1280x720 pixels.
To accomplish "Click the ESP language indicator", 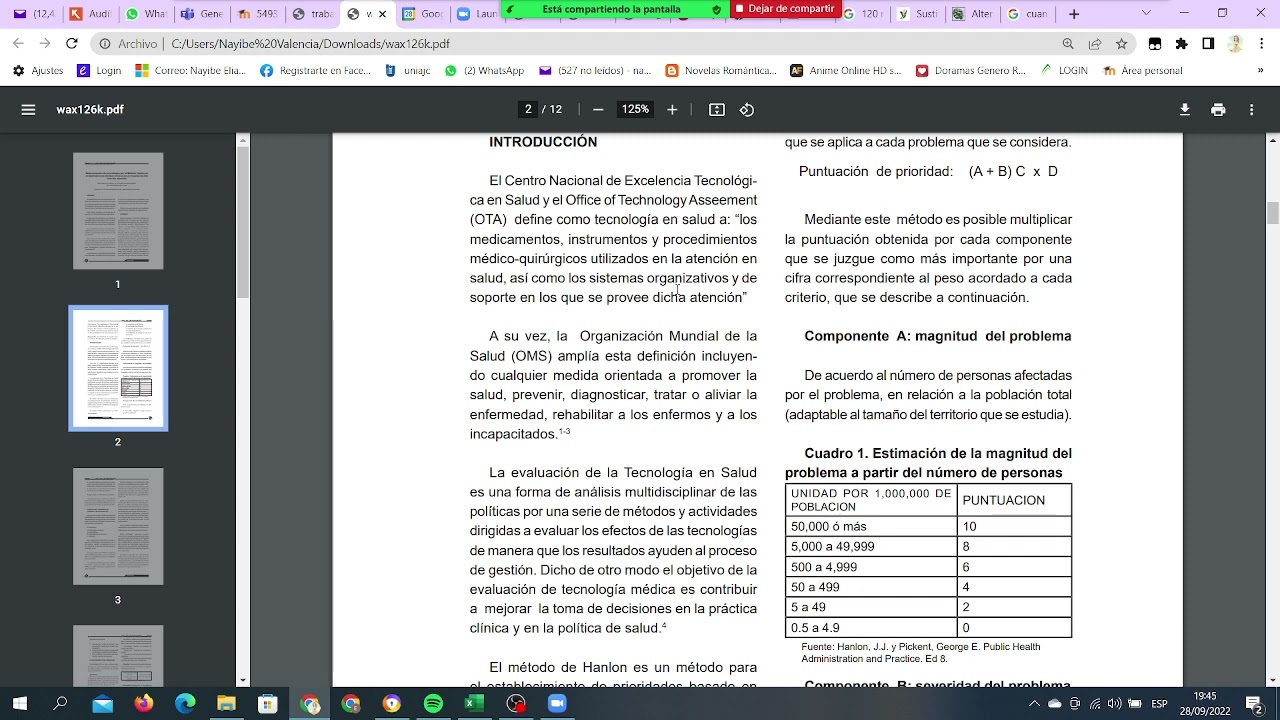I will (x=1159, y=704).
